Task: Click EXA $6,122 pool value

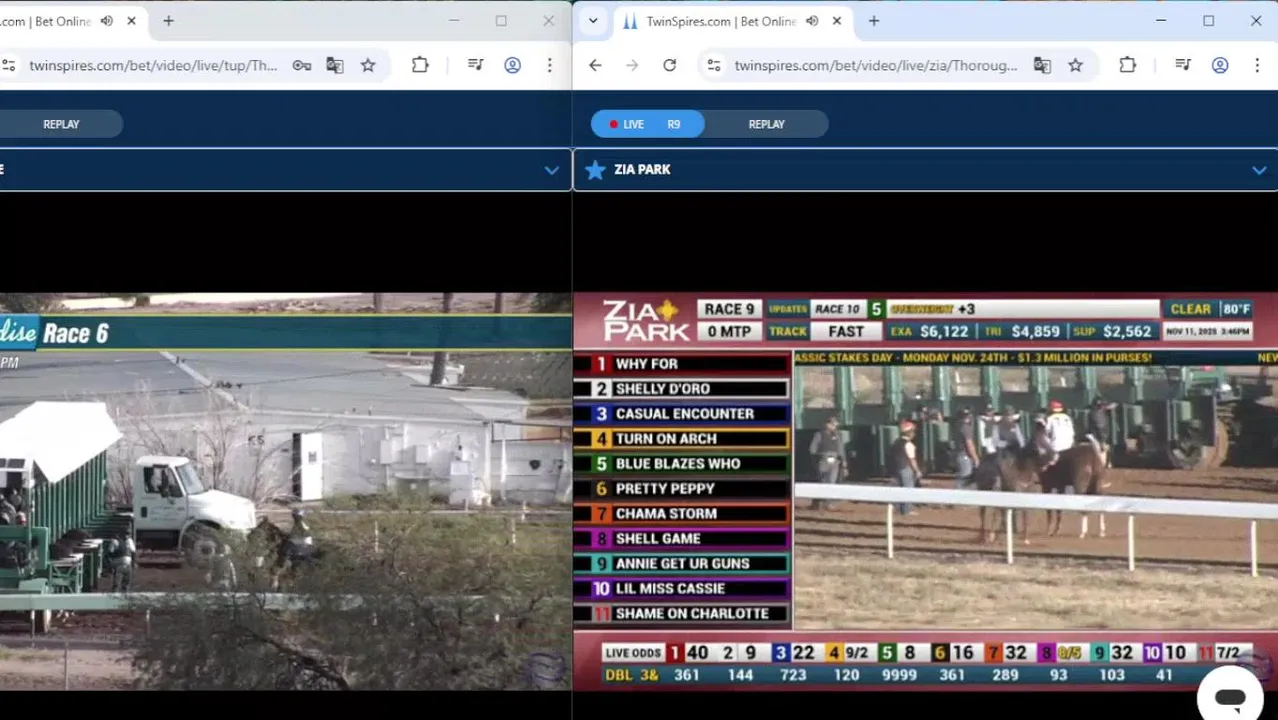Action: (x=929, y=331)
